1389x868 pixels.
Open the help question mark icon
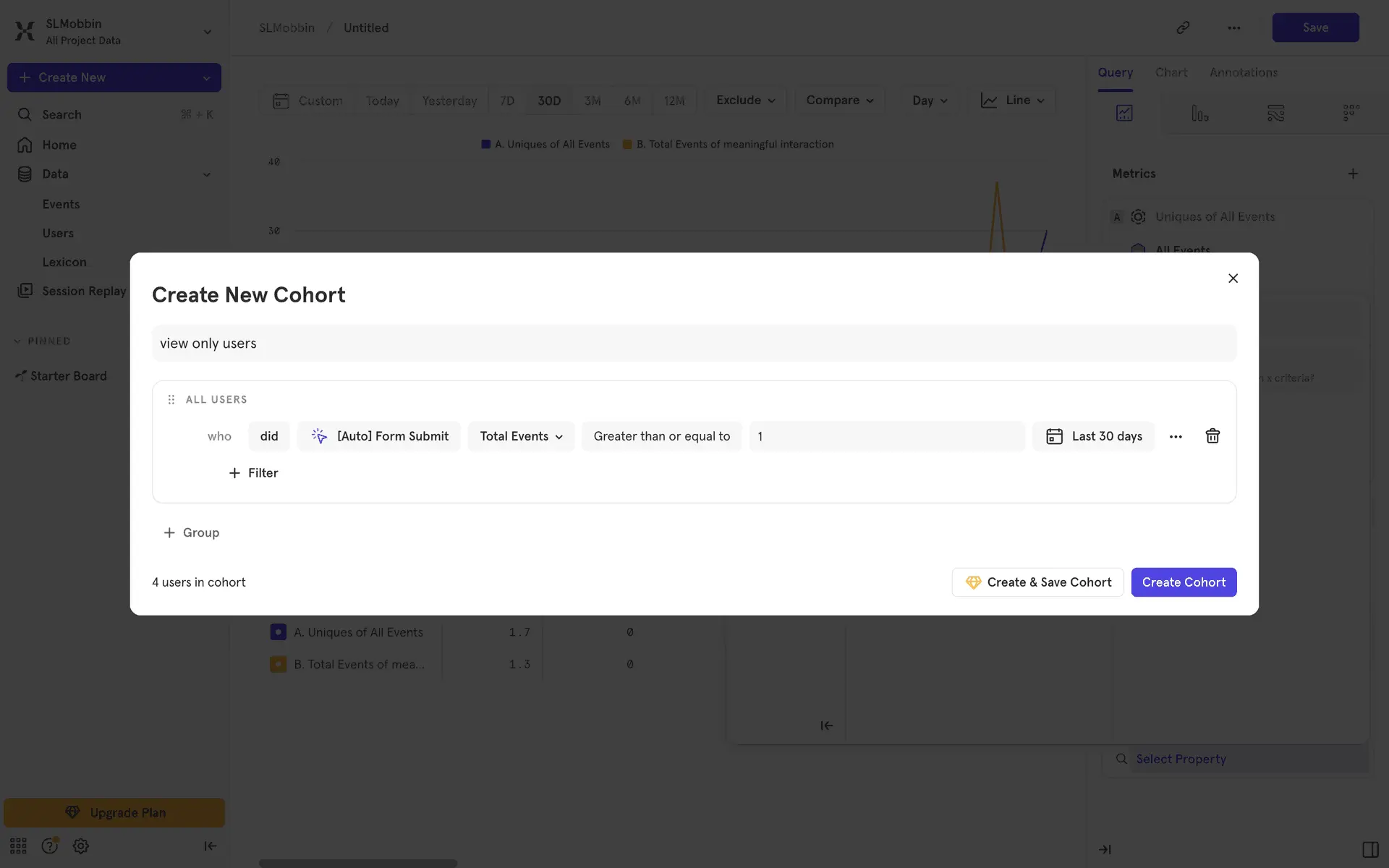click(49, 846)
